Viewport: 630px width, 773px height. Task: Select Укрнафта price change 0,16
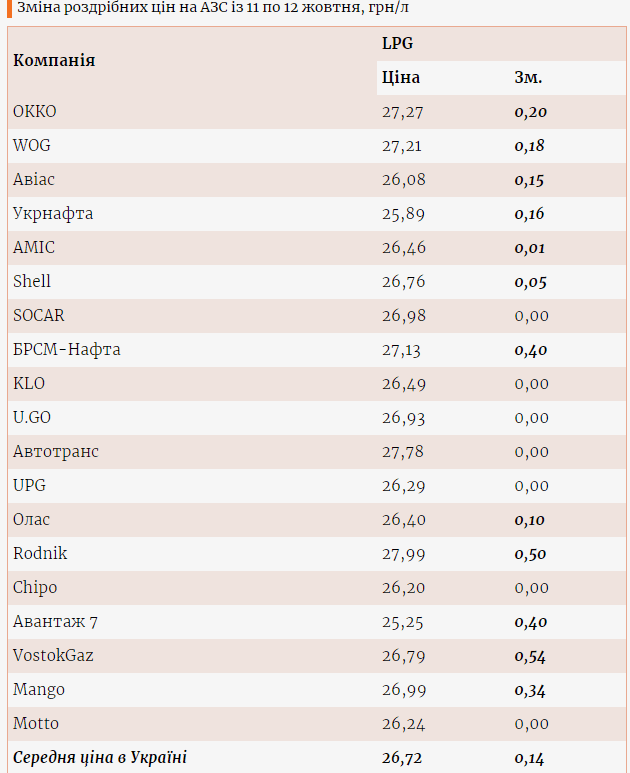530,214
